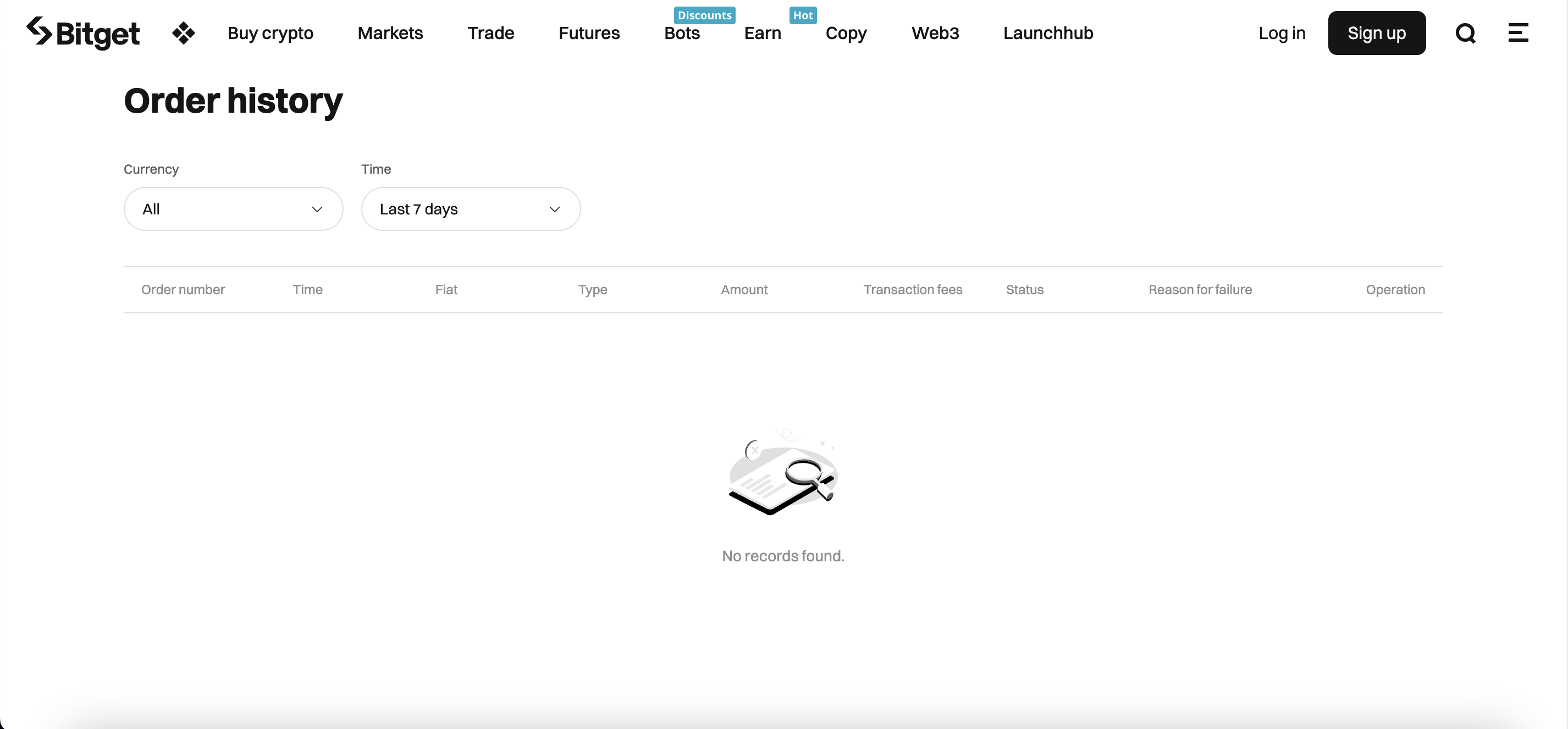Select Buy crypto navigation tab

[270, 32]
